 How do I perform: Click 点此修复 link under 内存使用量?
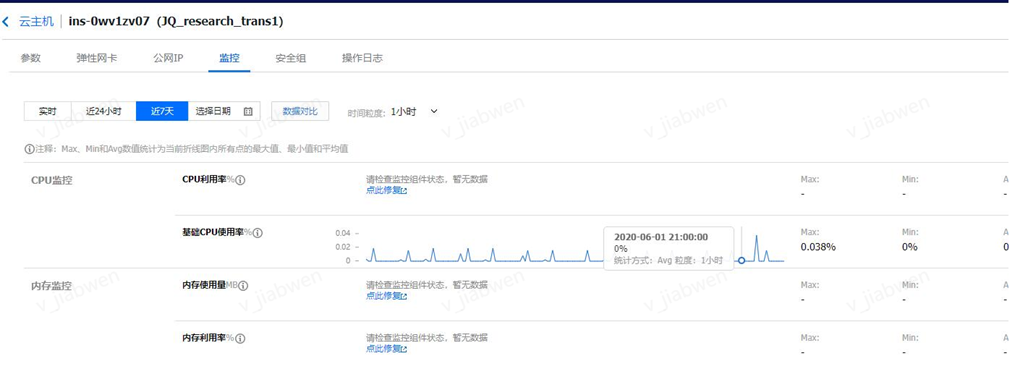(383, 296)
